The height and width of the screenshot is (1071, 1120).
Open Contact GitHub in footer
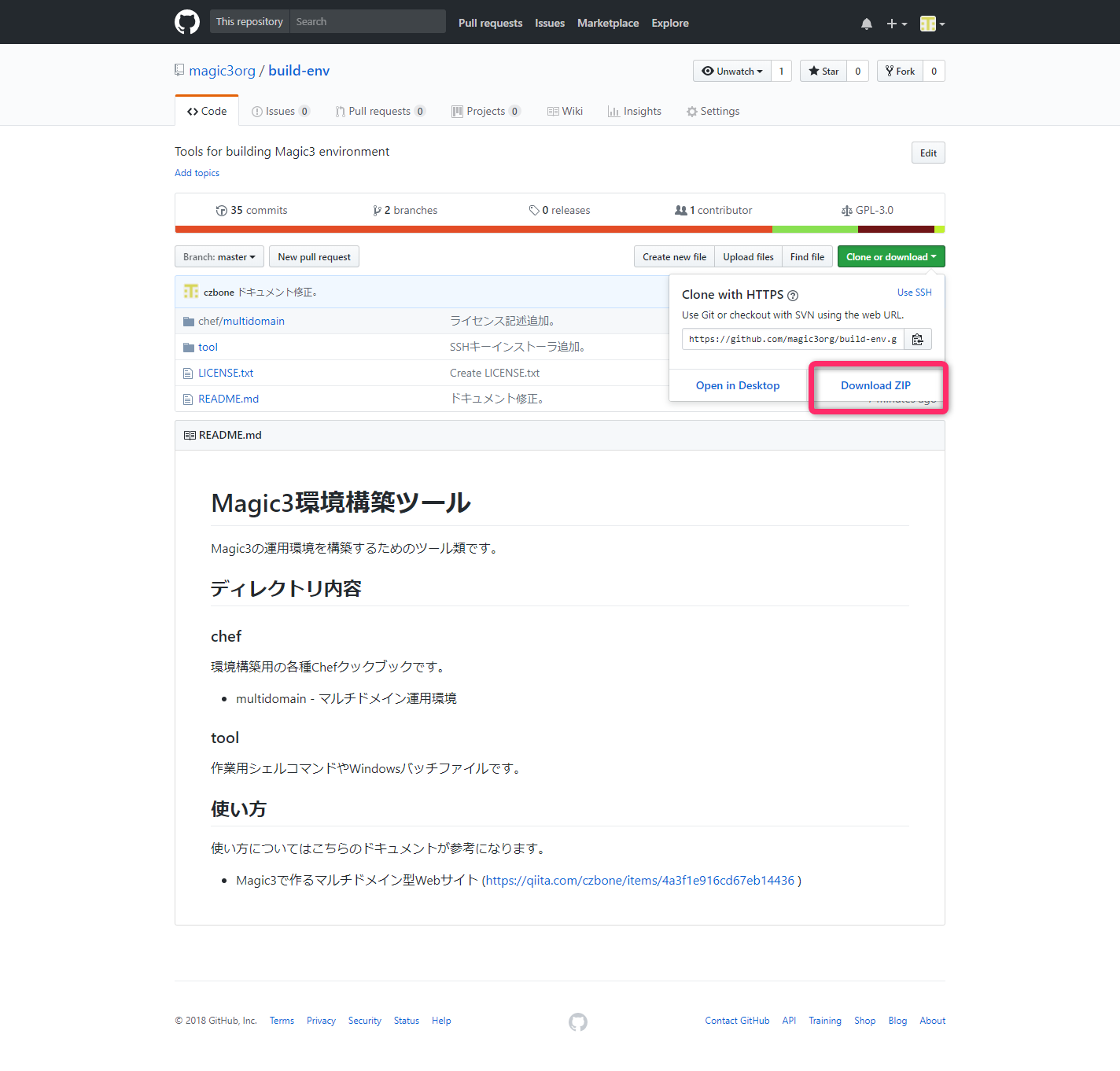tap(737, 1021)
